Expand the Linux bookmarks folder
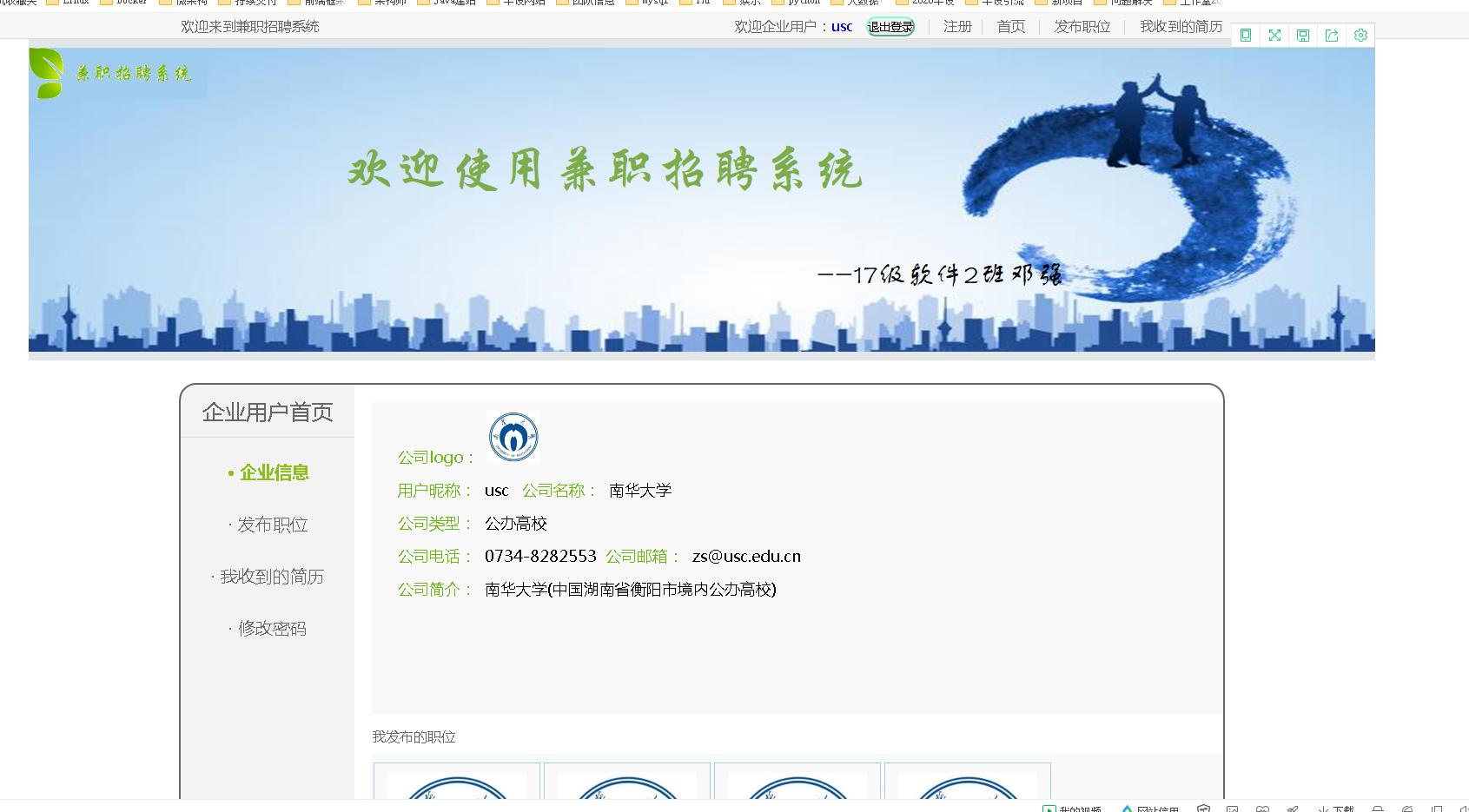Image resolution: width=1469 pixels, height=812 pixels. point(73,3)
